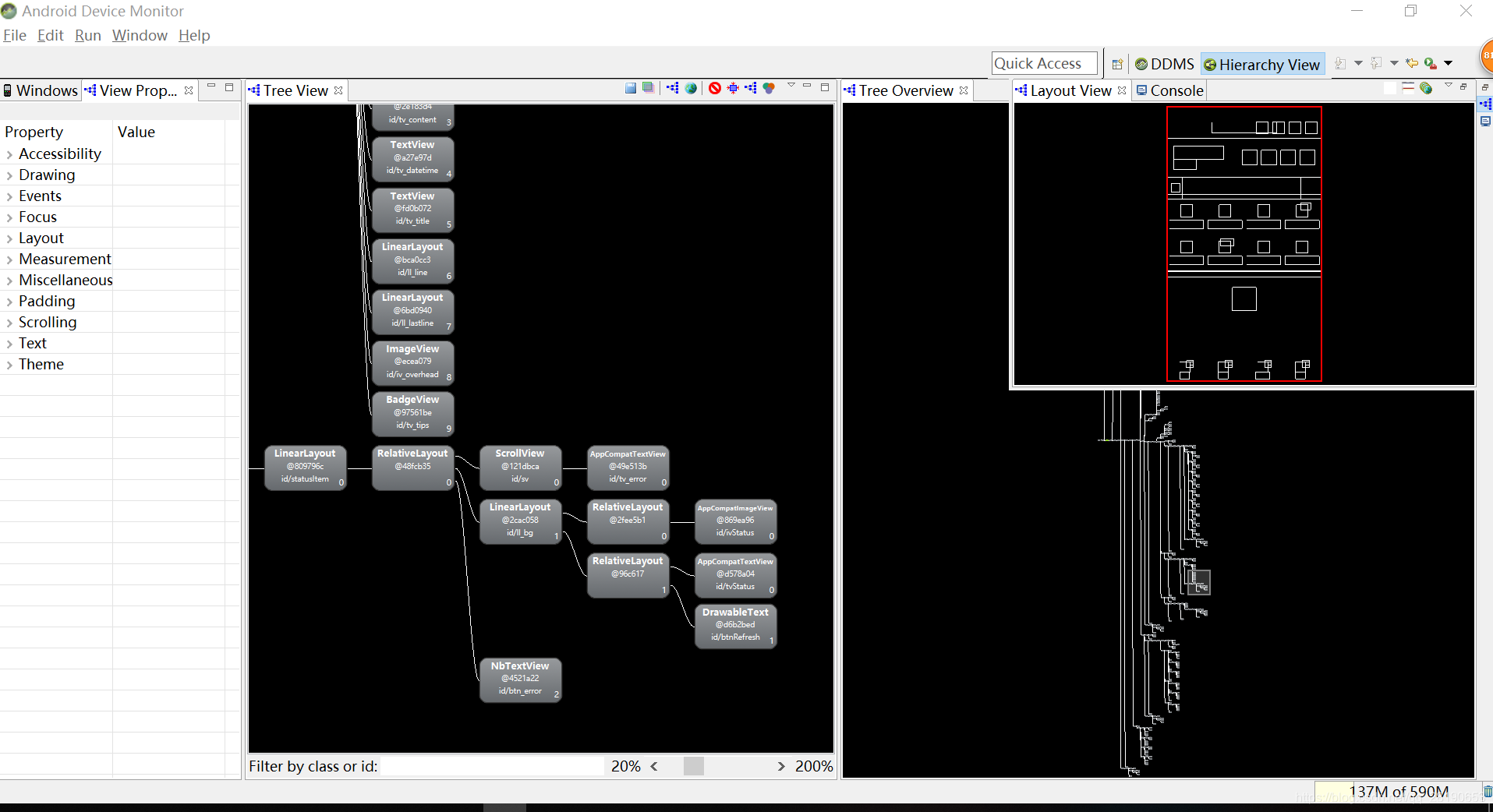Maximize the Windows panel
This screenshot has width=1493, height=812.
pyautogui.click(x=229, y=87)
